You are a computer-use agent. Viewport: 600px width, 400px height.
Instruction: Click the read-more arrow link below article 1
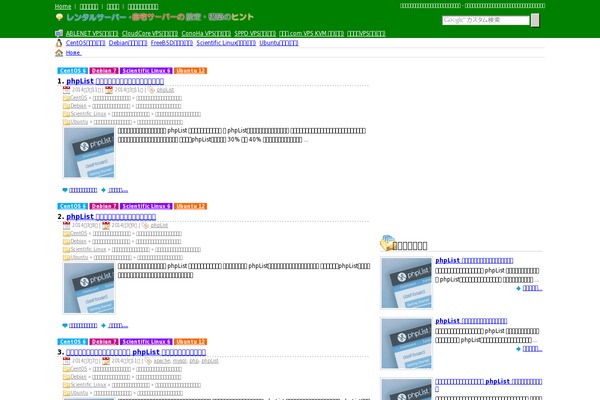click(118, 190)
